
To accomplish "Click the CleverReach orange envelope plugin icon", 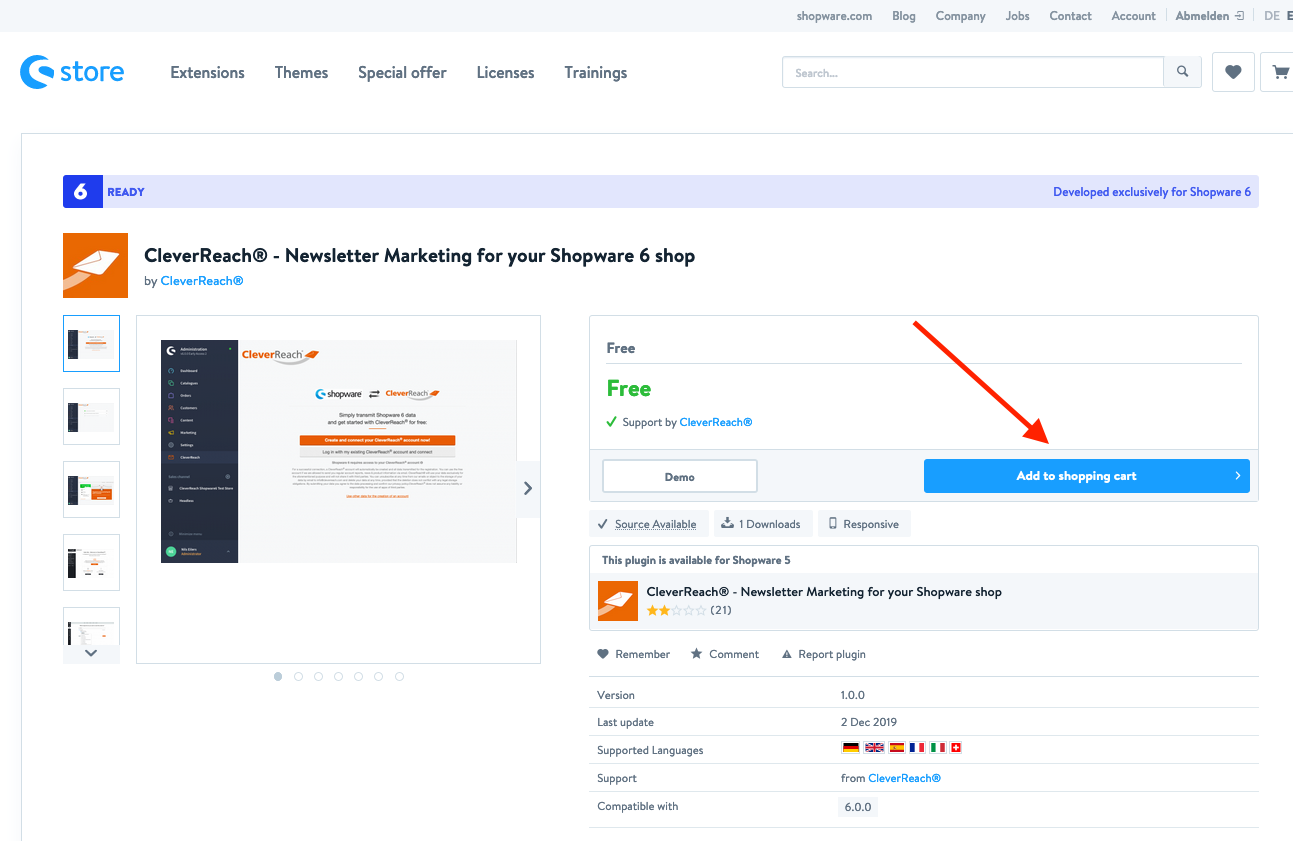I will 95,265.
